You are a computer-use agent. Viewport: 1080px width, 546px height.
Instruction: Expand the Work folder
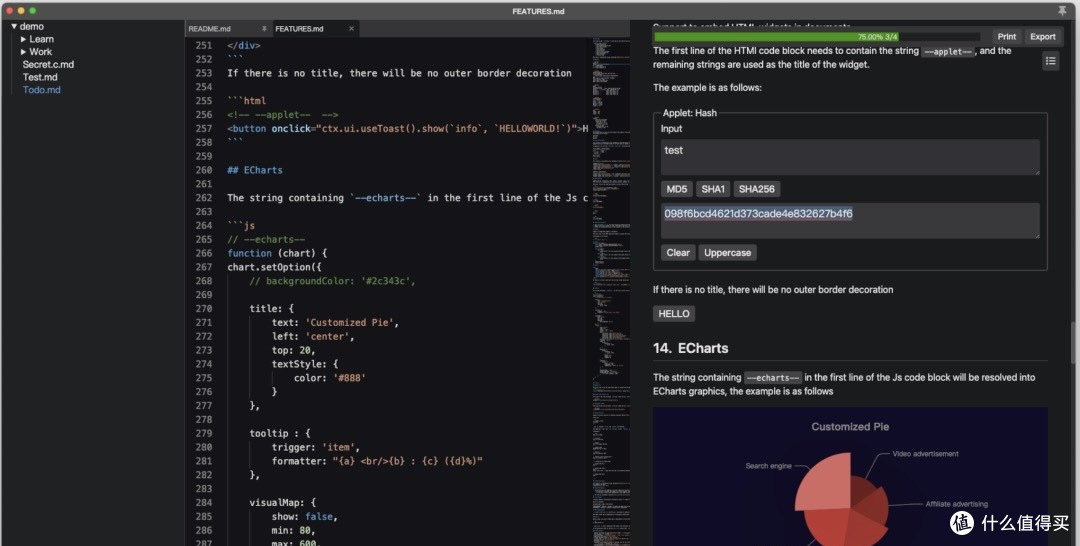(x=24, y=52)
